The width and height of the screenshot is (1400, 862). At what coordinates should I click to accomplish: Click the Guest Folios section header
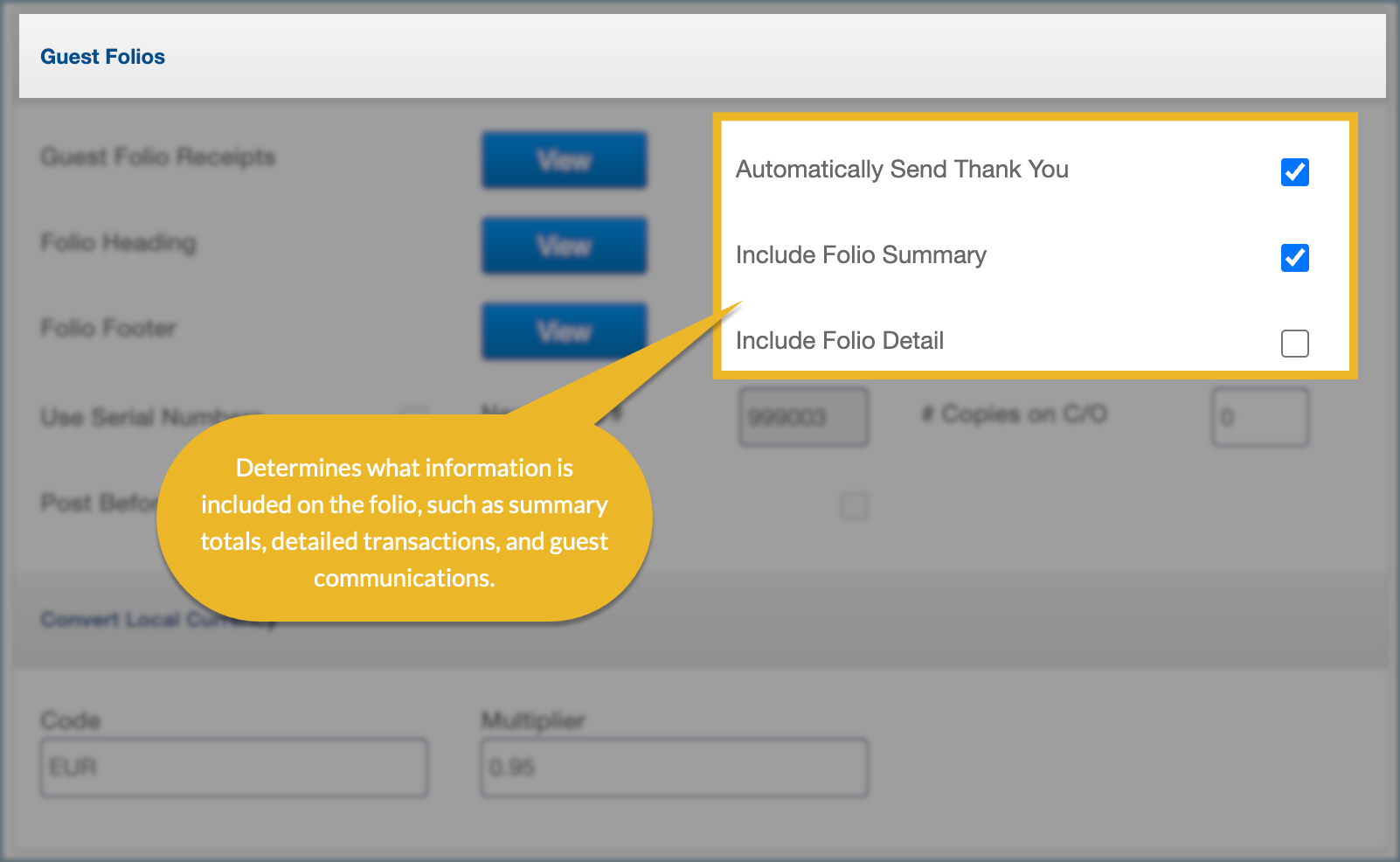103,57
